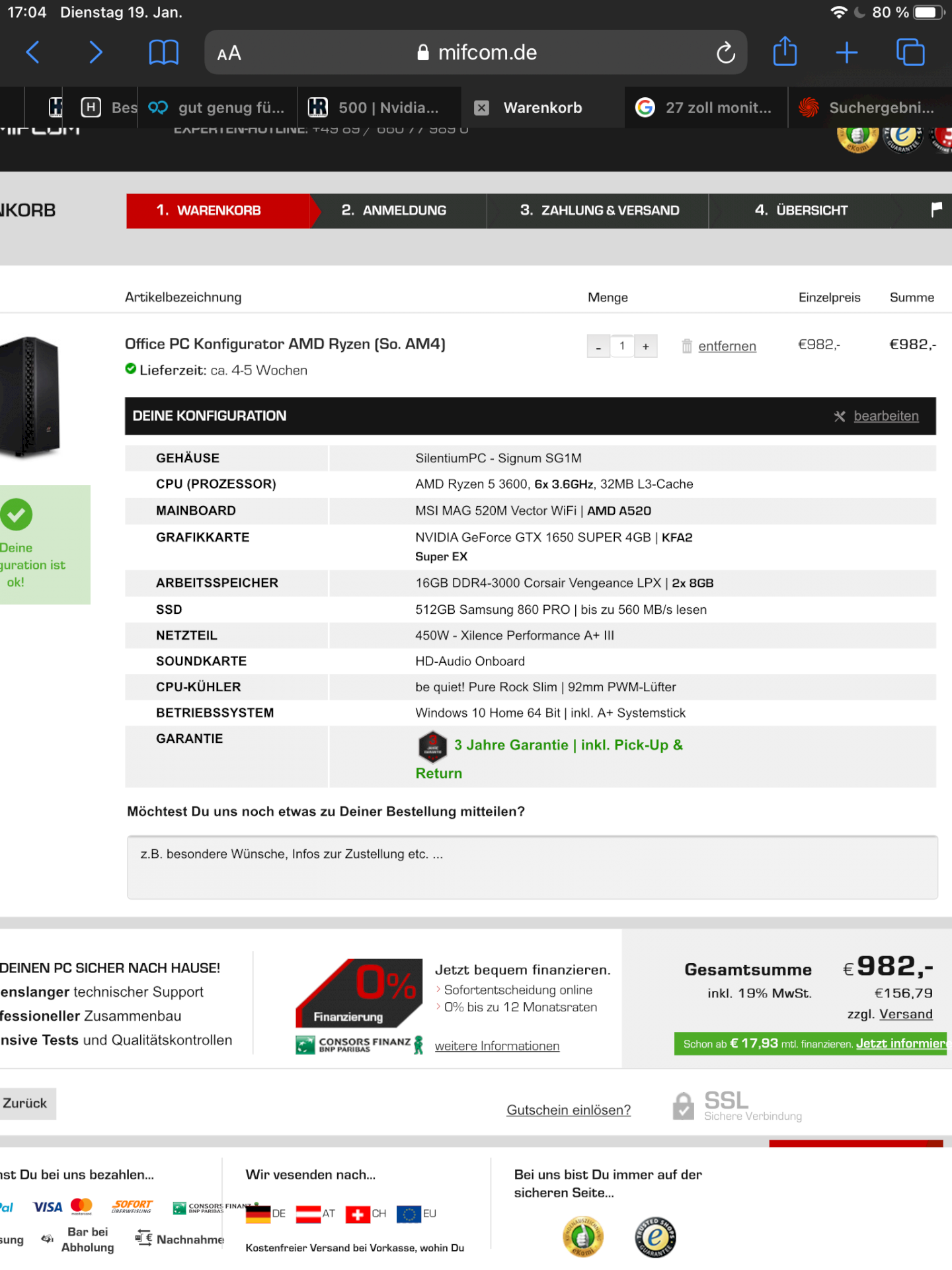Viewport: 952px width, 1270px height.
Task: Click the Mastercard payment logo
Action: coord(81,1206)
